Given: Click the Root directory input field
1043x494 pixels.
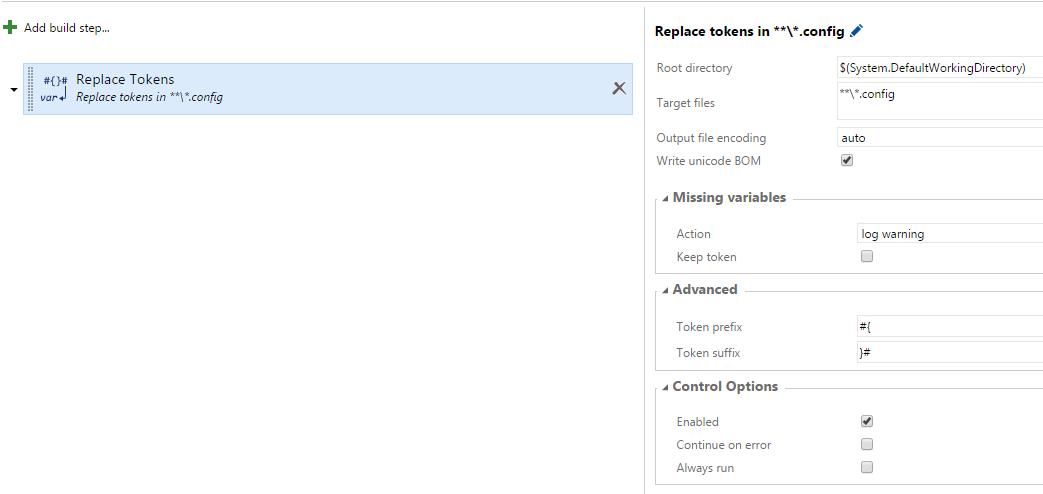Looking at the screenshot, I should [939, 68].
